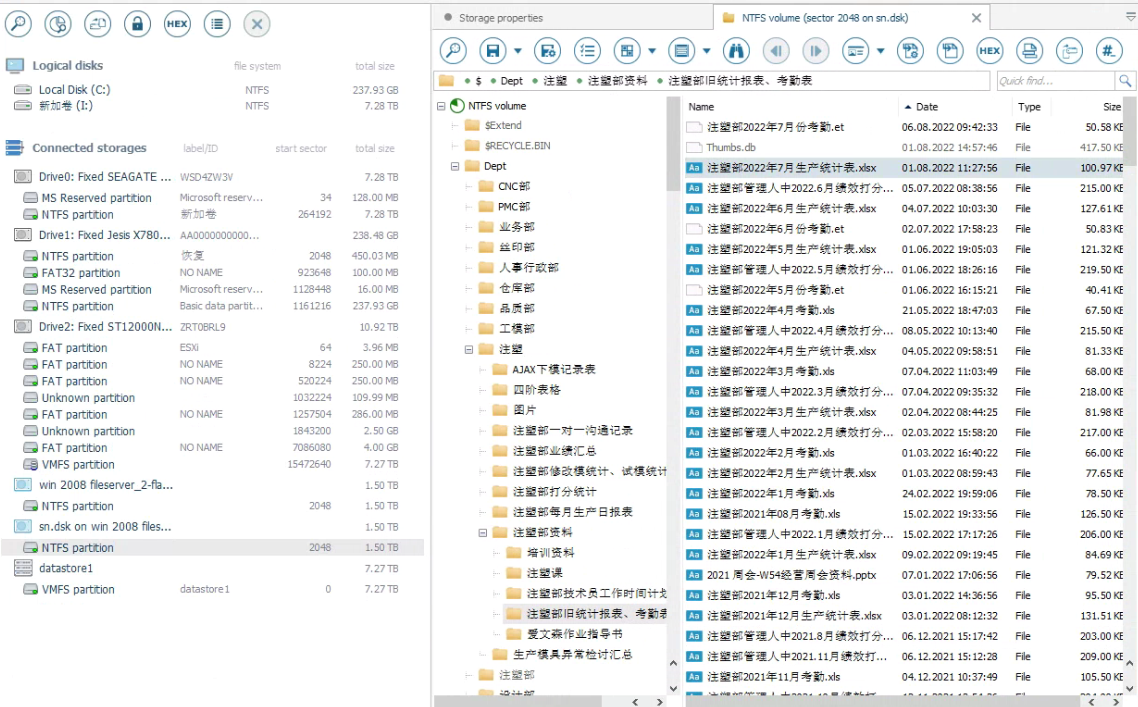Click the floppy disk save icon

[493, 51]
